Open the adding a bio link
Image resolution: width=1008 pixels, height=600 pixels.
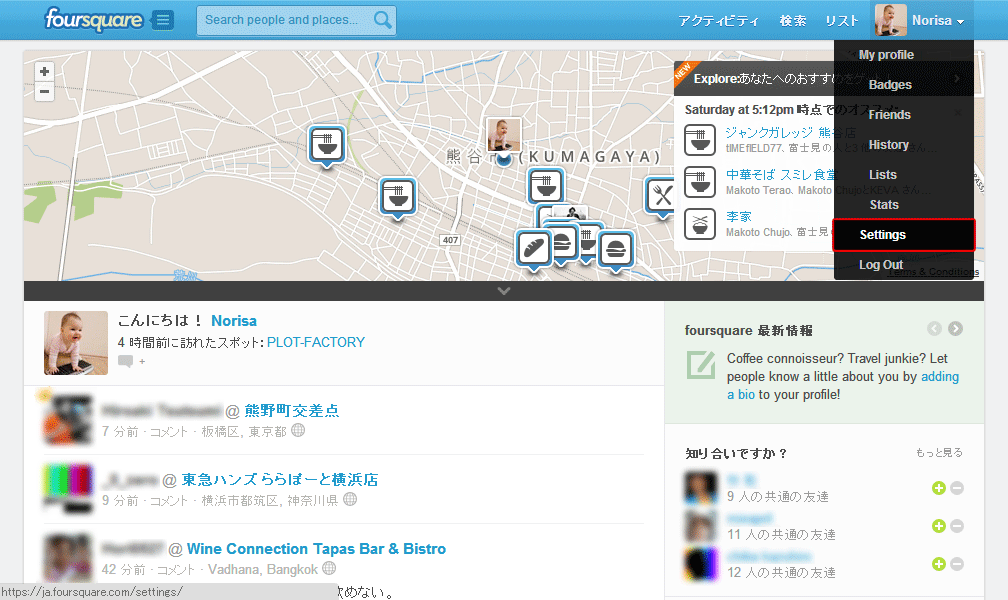pos(843,385)
